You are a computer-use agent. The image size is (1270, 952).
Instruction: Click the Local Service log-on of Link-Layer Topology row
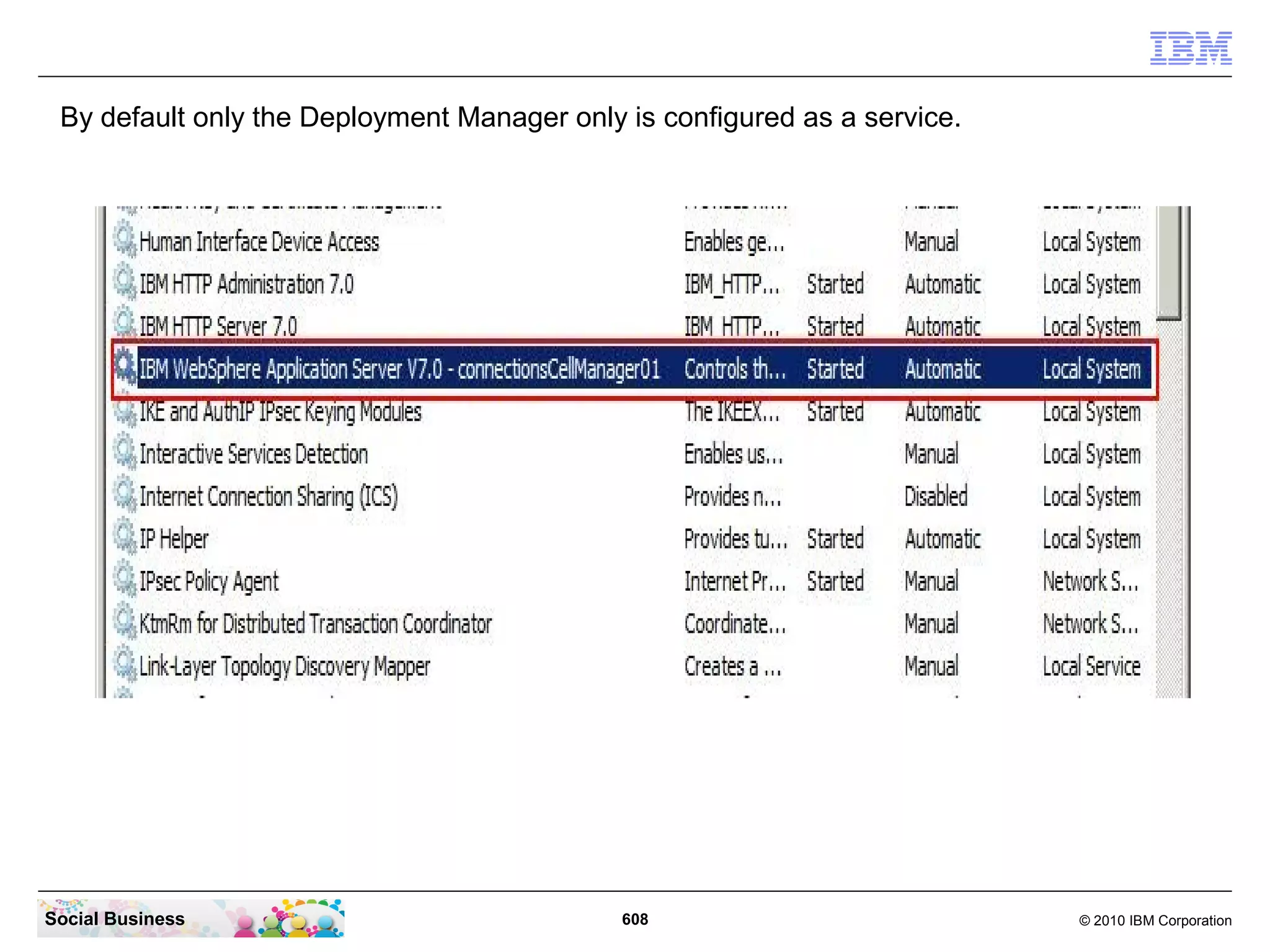(1091, 666)
